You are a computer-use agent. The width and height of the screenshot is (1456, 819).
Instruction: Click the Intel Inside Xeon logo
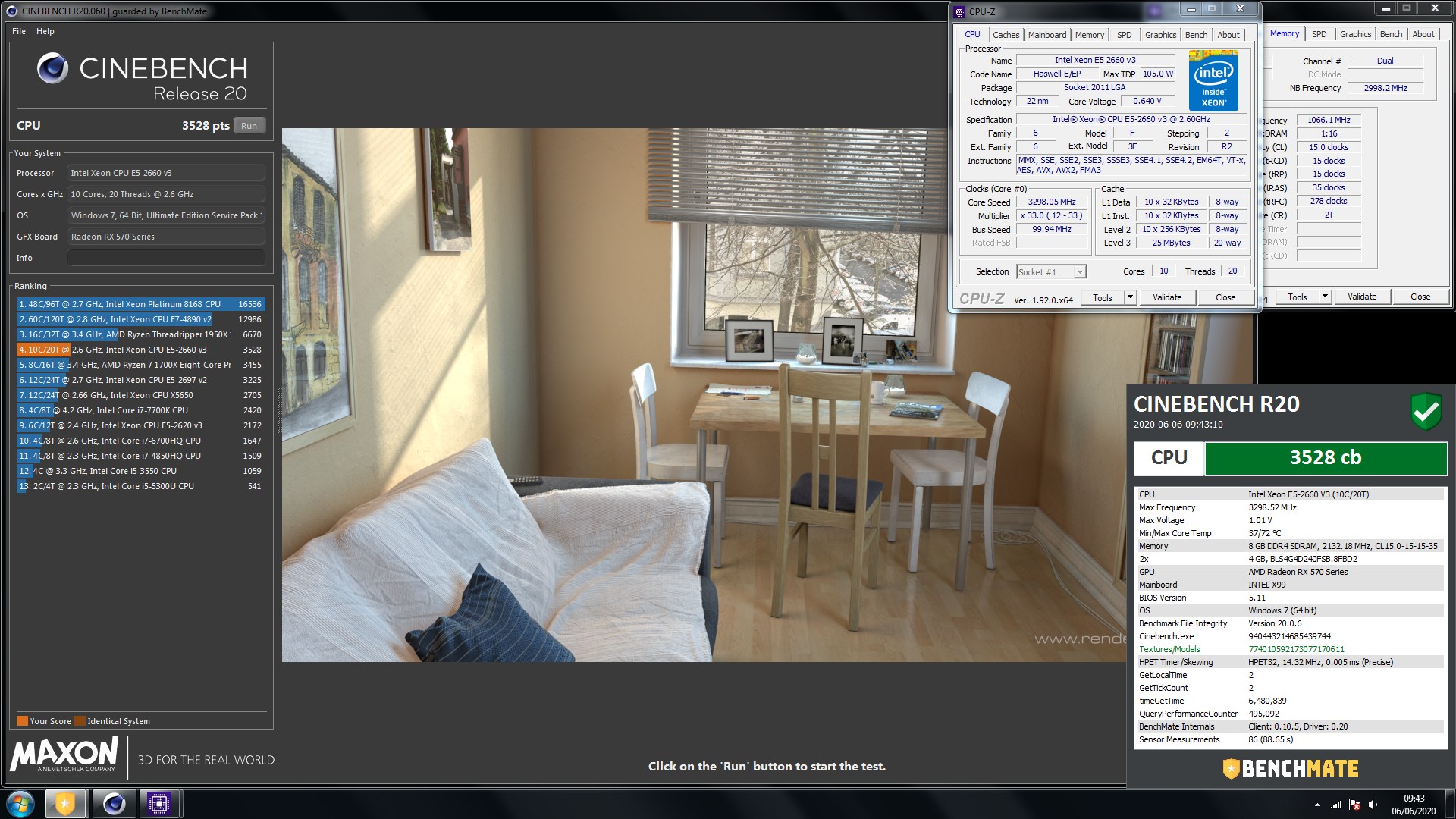pyautogui.click(x=1213, y=80)
